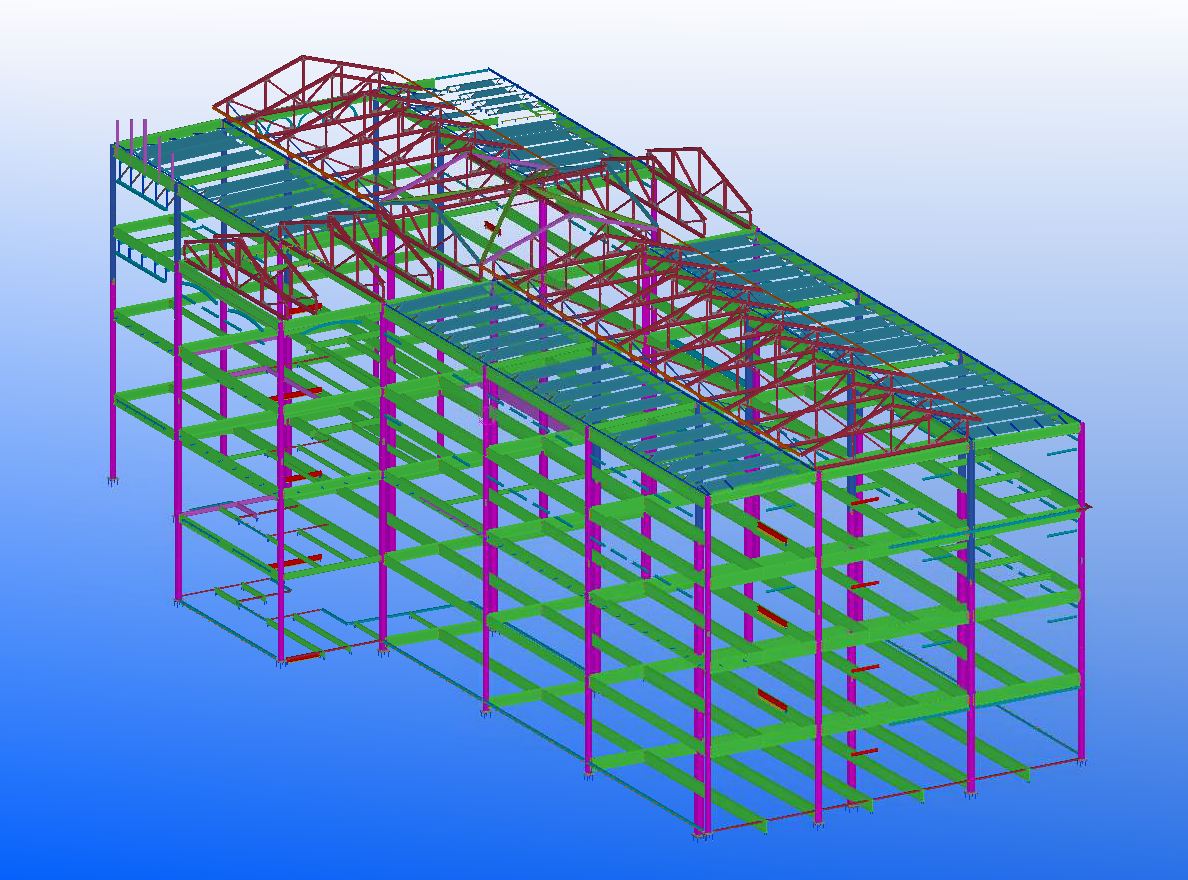Screen dimensions: 1188x880
Task: Click the three magenta posts at roof corner
Action: point(132,133)
